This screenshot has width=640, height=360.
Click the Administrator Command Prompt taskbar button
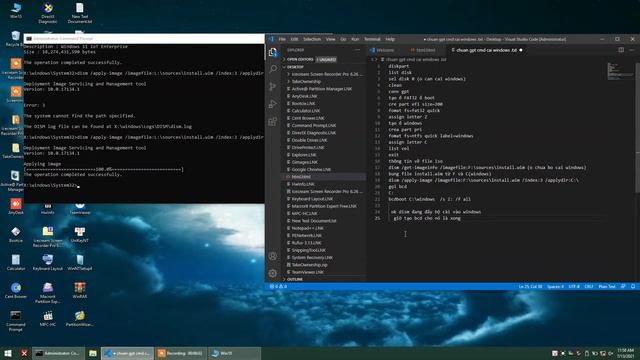(58, 353)
